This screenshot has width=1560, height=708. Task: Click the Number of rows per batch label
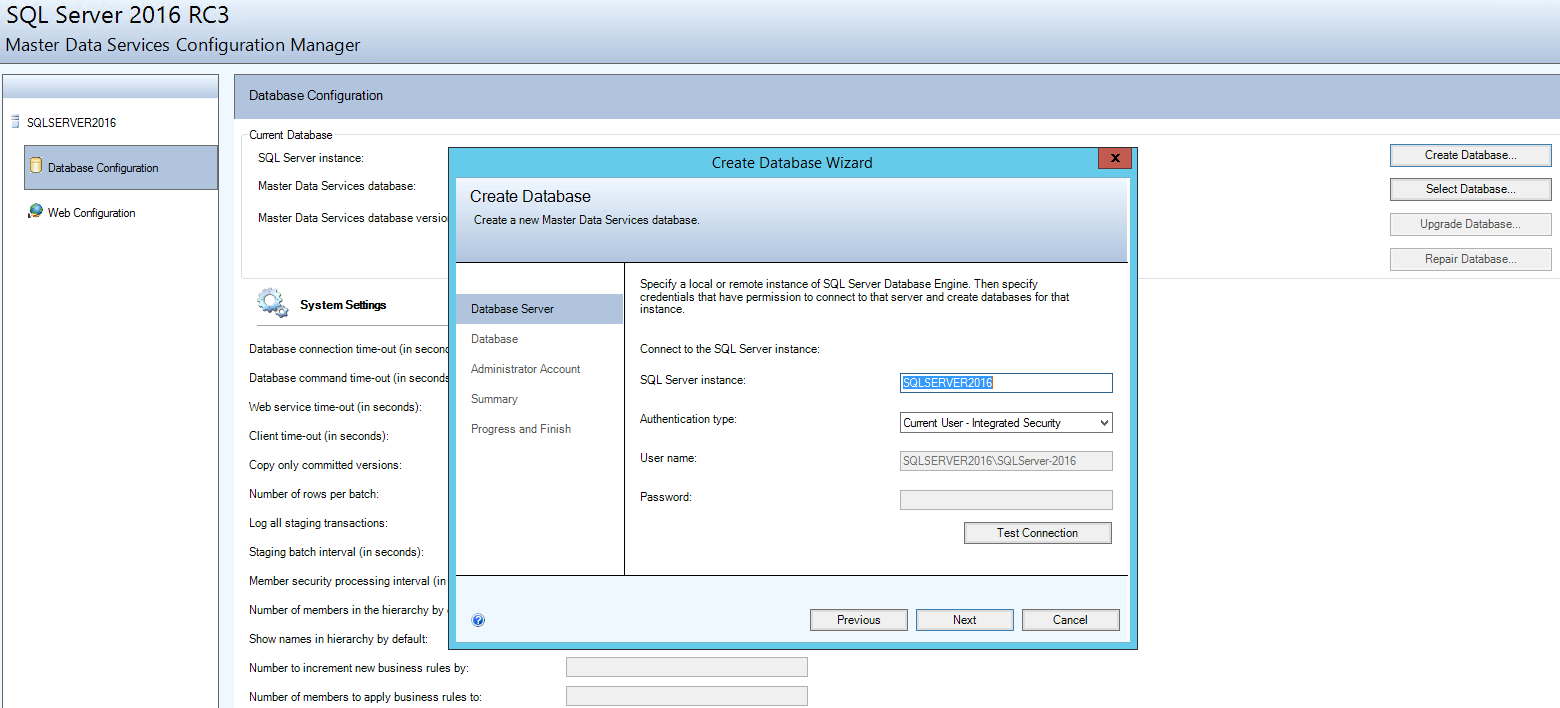[x=314, y=494]
